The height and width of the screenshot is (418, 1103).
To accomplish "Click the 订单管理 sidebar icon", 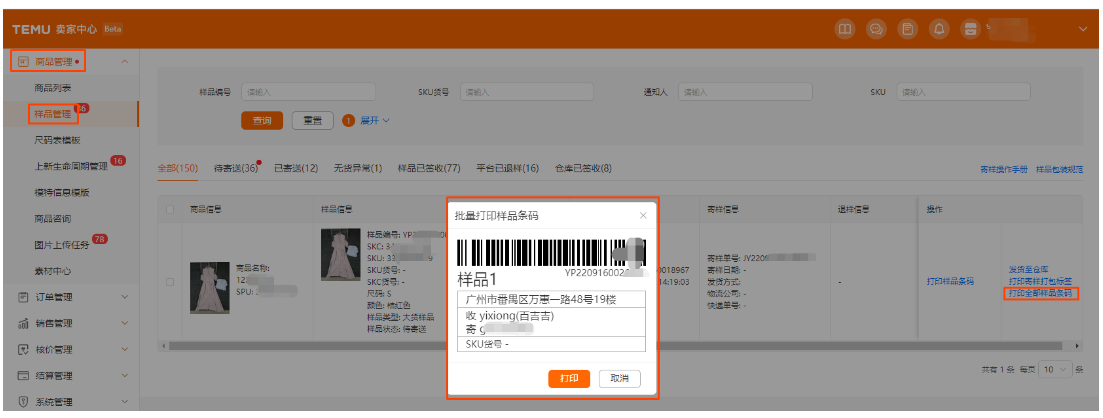I will [x=22, y=297].
